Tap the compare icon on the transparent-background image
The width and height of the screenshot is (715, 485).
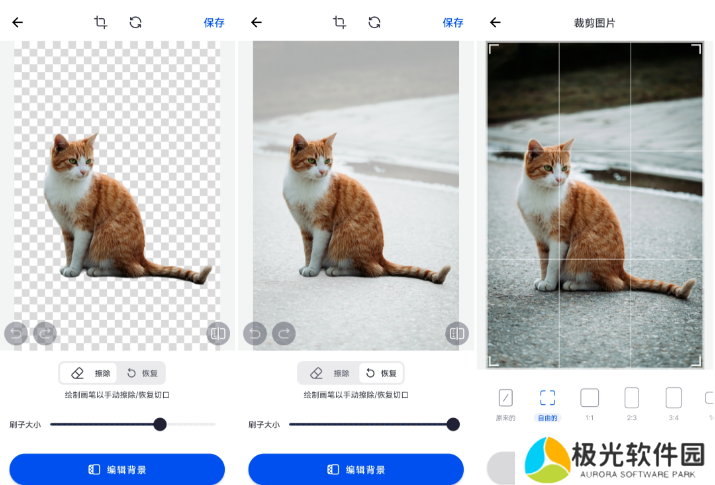pos(218,333)
